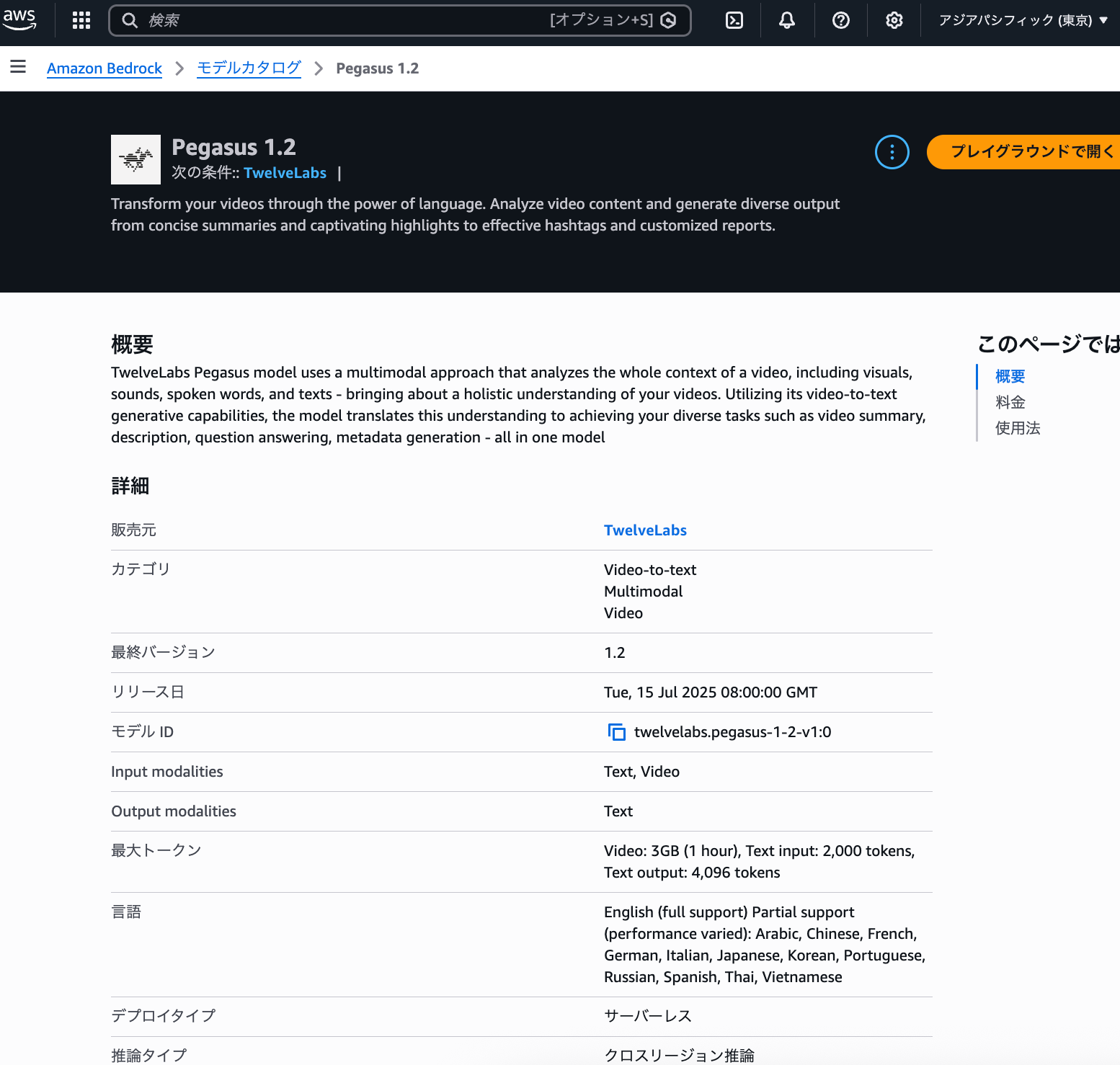The image size is (1120, 1065).
Task: Copy the model ID twelvelabs.pegasus-1-2-v1:0
Action: [617, 731]
